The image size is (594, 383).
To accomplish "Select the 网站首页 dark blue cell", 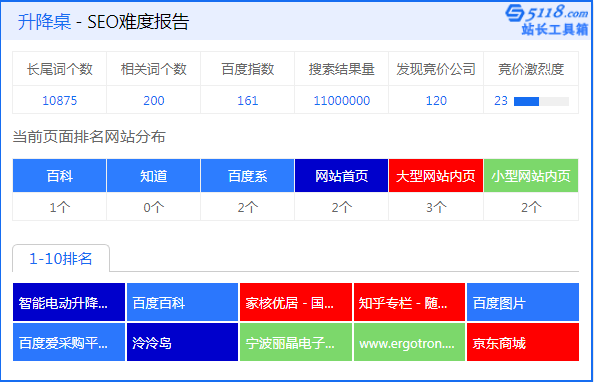I will tap(342, 176).
